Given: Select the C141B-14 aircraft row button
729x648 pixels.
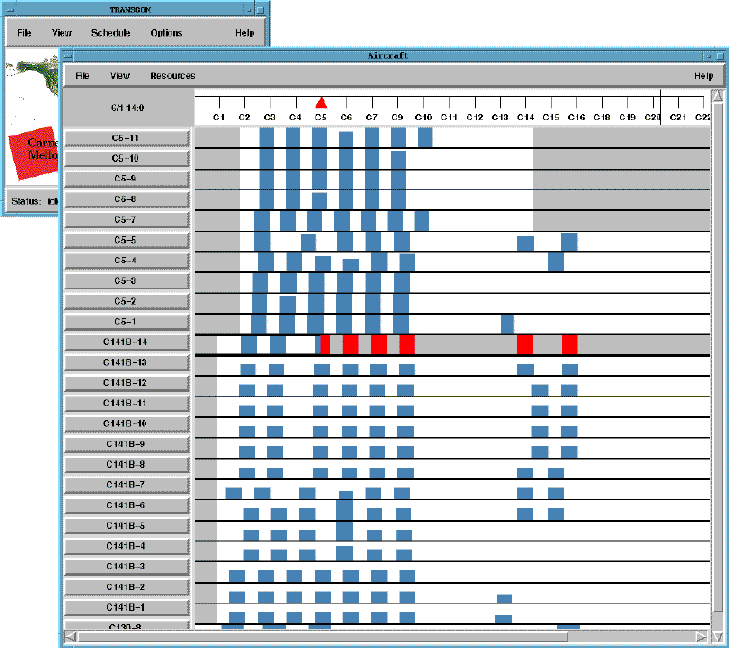Looking at the screenshot, I should 127,343.
